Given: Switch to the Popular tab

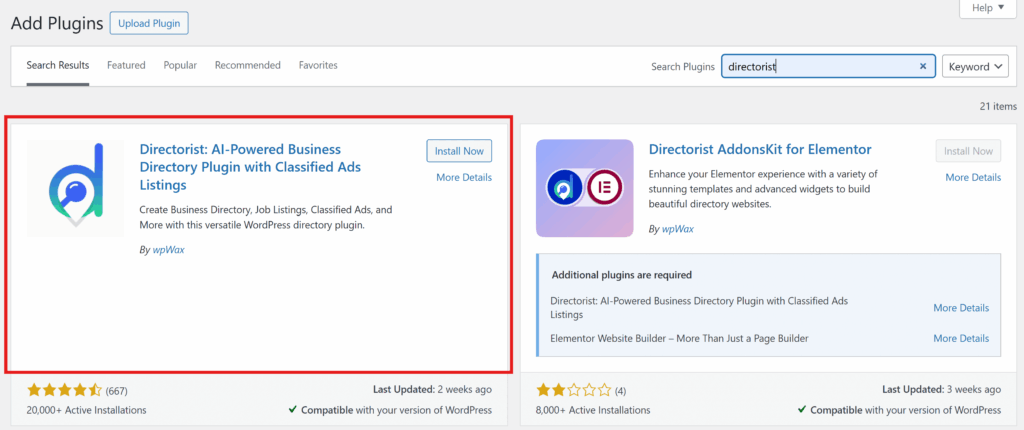Looking at the screenshot, I should (180, 65).
